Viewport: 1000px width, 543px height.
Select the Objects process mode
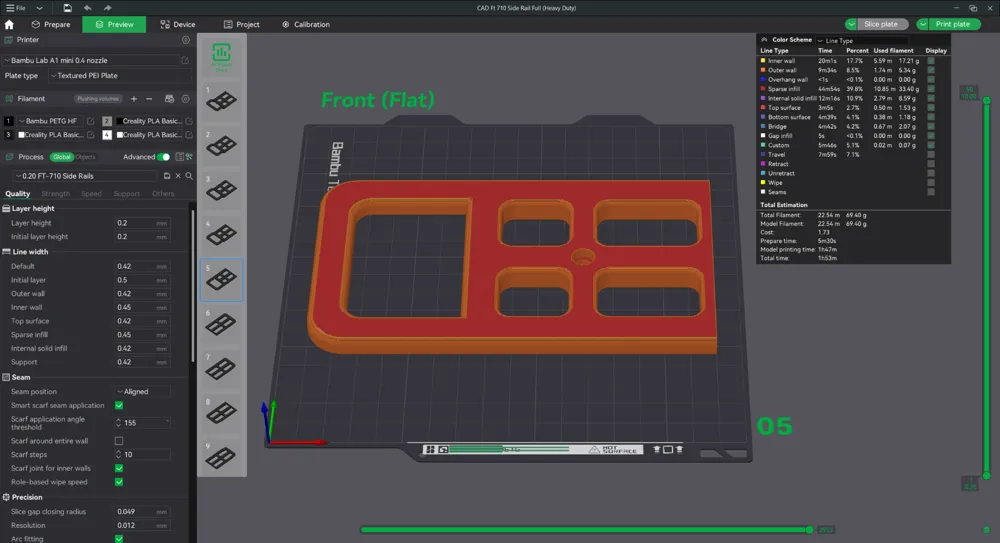(85, 157)
